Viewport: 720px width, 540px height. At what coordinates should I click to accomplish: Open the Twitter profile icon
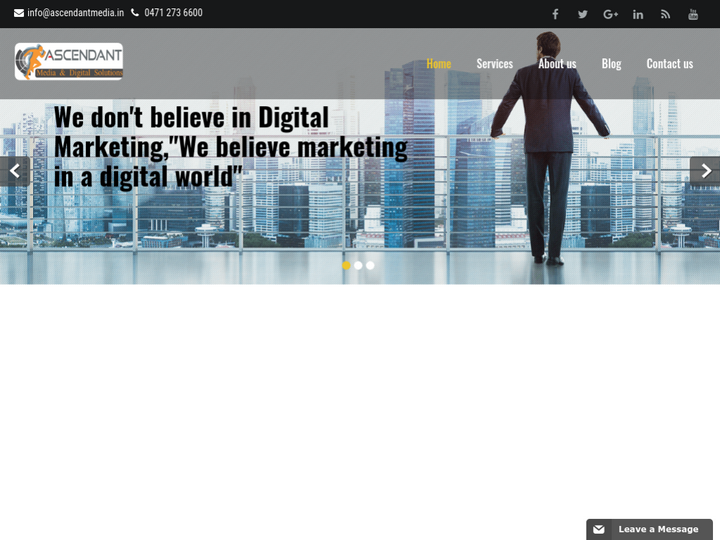(x=582, y=14)
